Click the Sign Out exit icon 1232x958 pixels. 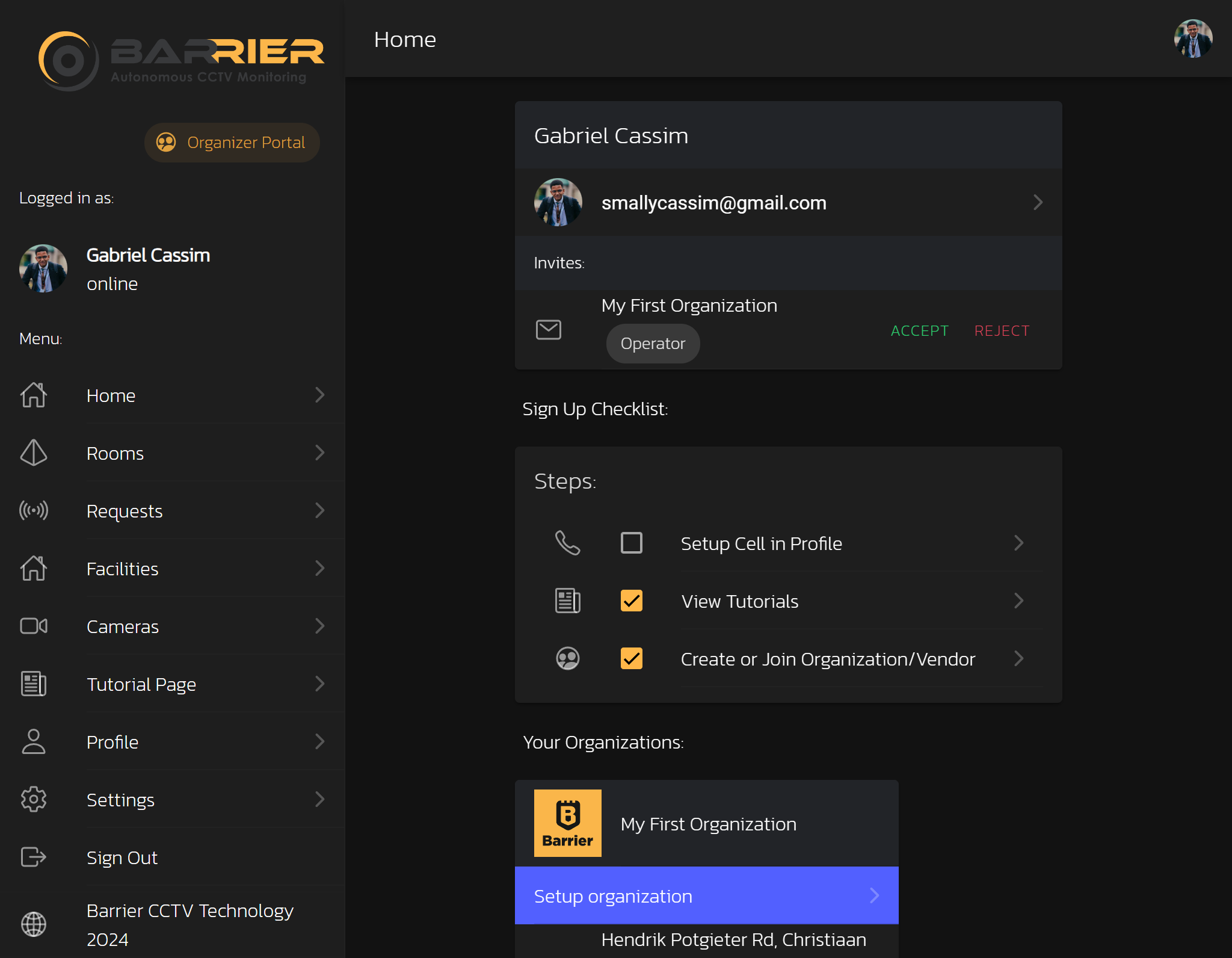tap(34, 857)
